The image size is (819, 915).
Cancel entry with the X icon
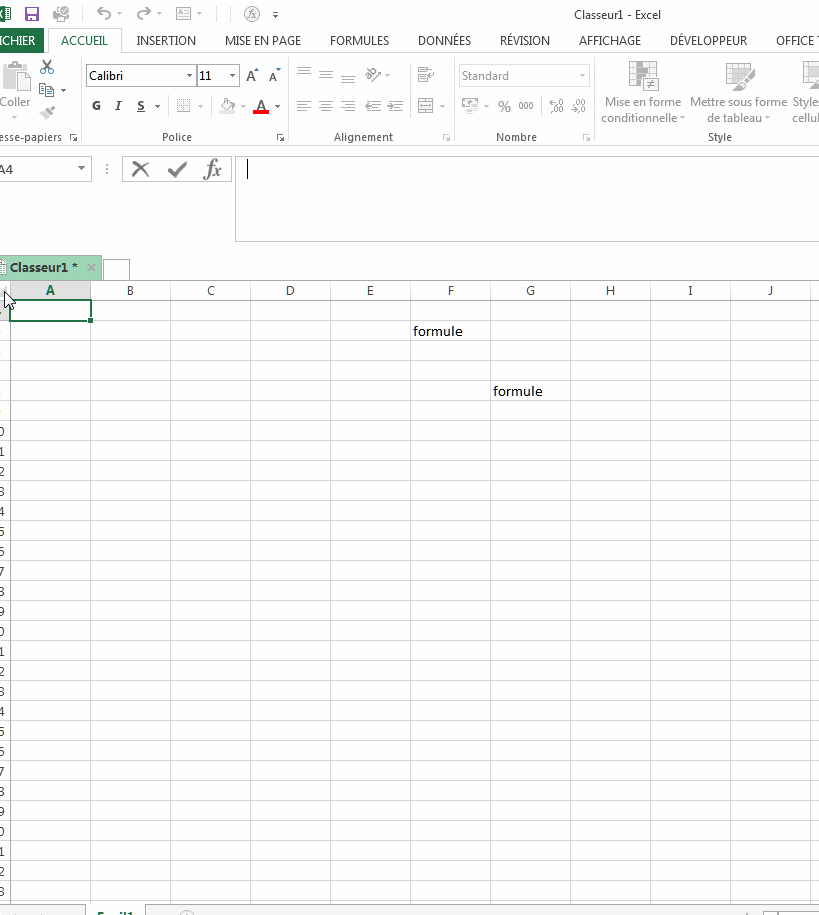pos(141,169)
